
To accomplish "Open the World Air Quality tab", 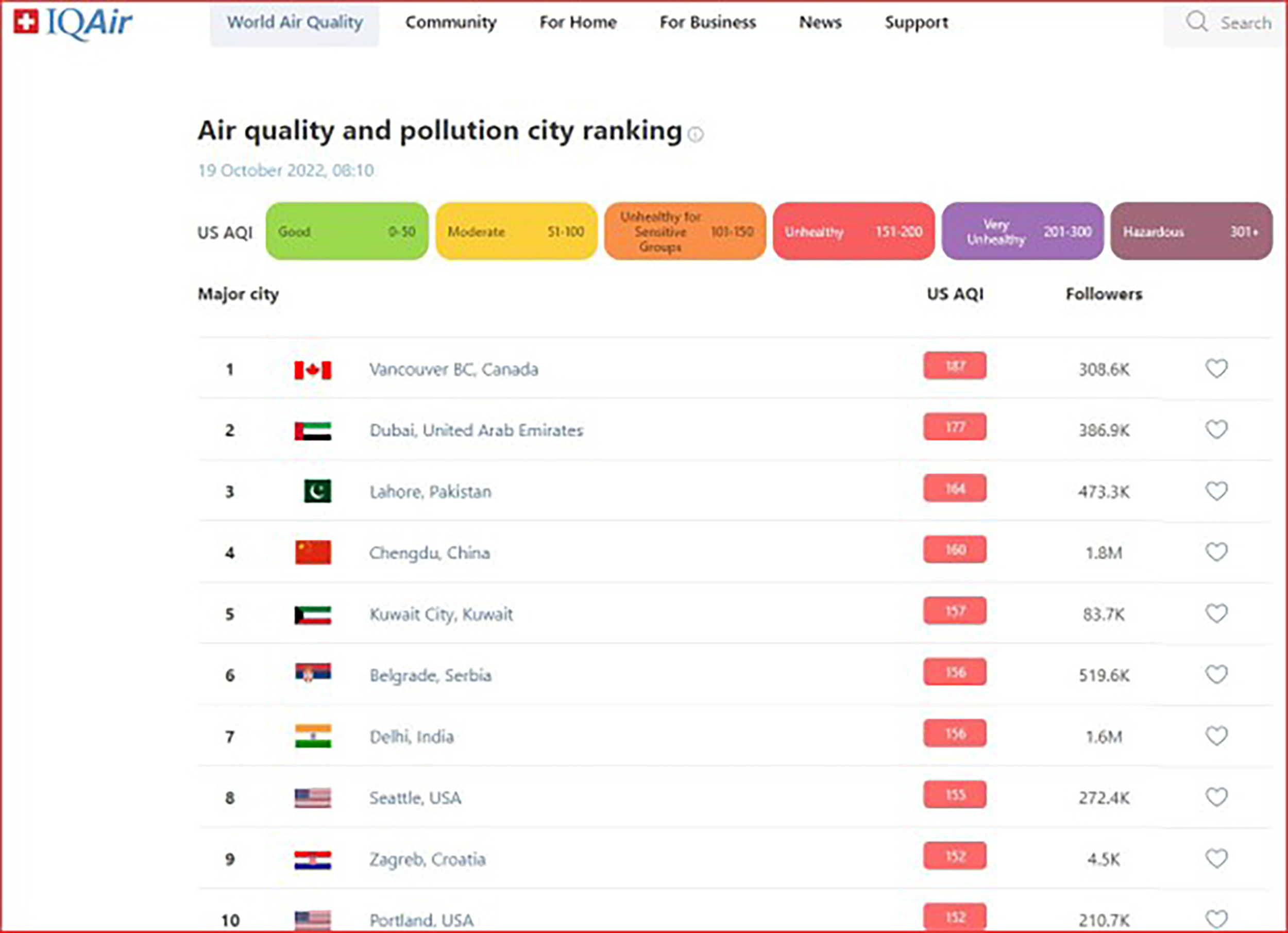I will coord(294,23).
